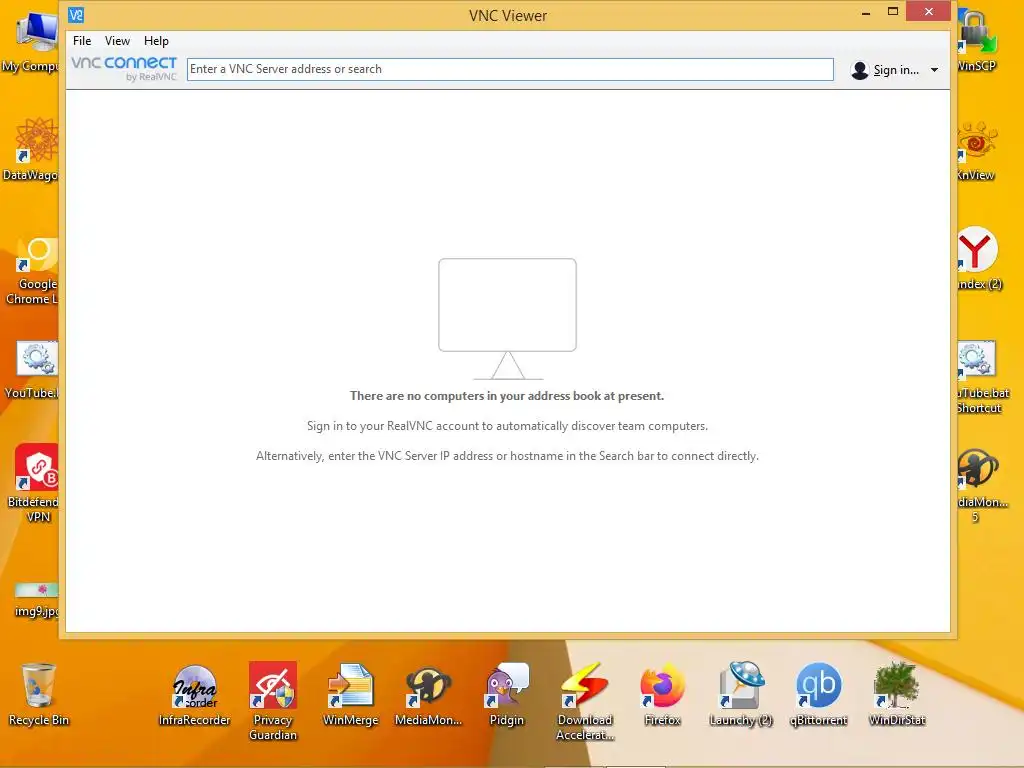1024x768 pixels.
Task: Select the MediaMonkey icon in bottom row
Action: click(428, 694)
